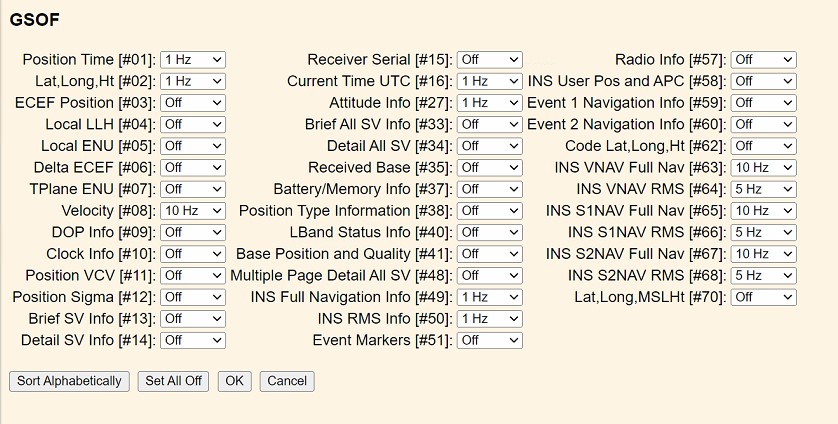Image resolution: width=838 pixels, height=424 pixels.
Task: Open the Position Time [#01] rate dropdown
Action: 193,60
